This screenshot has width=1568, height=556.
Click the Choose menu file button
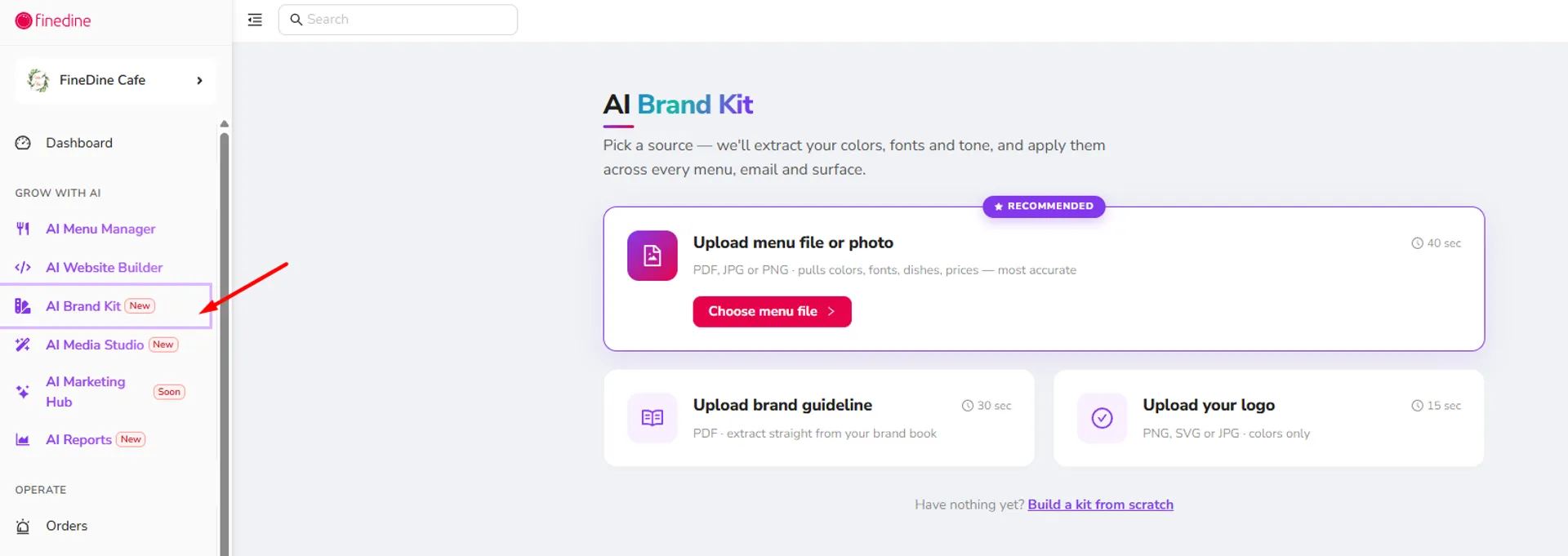772,311
